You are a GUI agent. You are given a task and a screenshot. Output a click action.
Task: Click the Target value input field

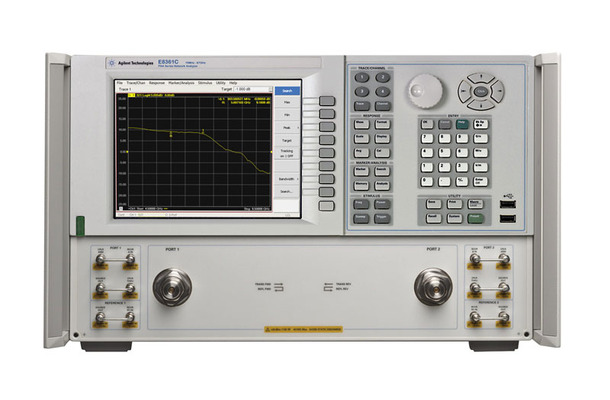point(251,89)
